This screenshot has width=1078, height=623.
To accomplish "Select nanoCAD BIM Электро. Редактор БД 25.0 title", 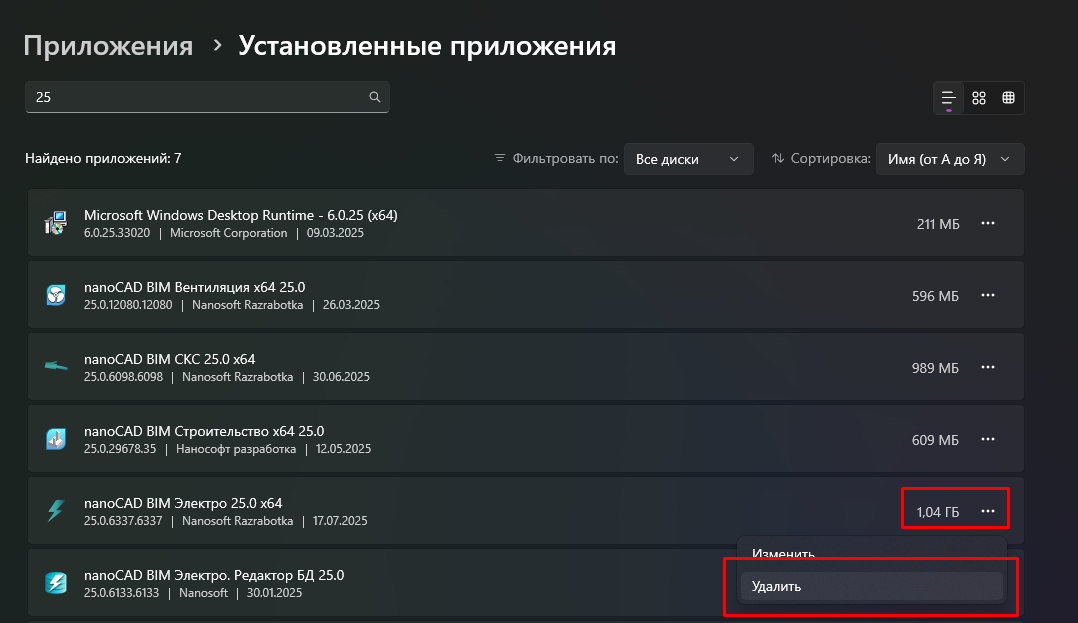I will (214, 575).
